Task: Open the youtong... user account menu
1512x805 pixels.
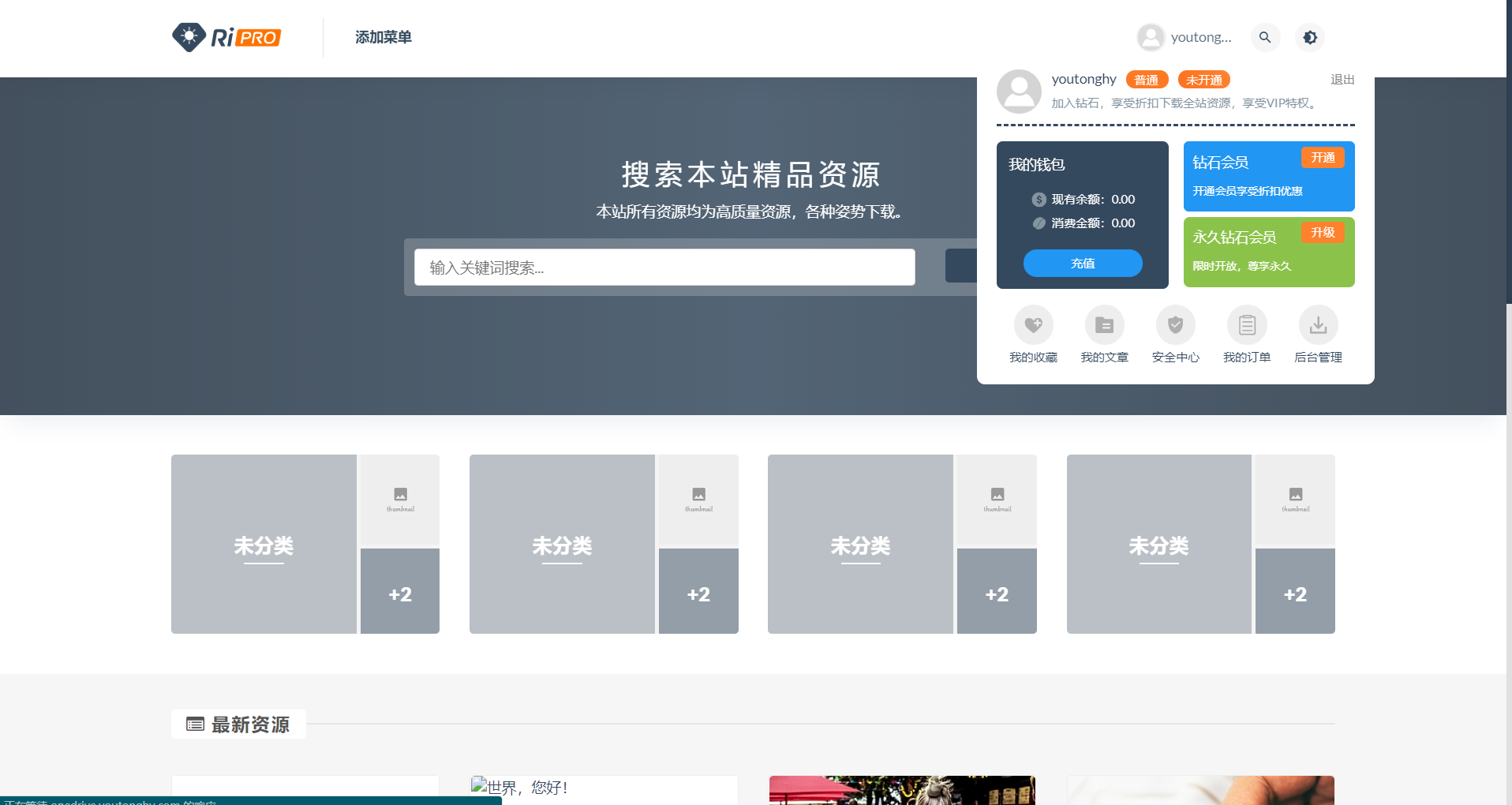Action: [1185, 37]
